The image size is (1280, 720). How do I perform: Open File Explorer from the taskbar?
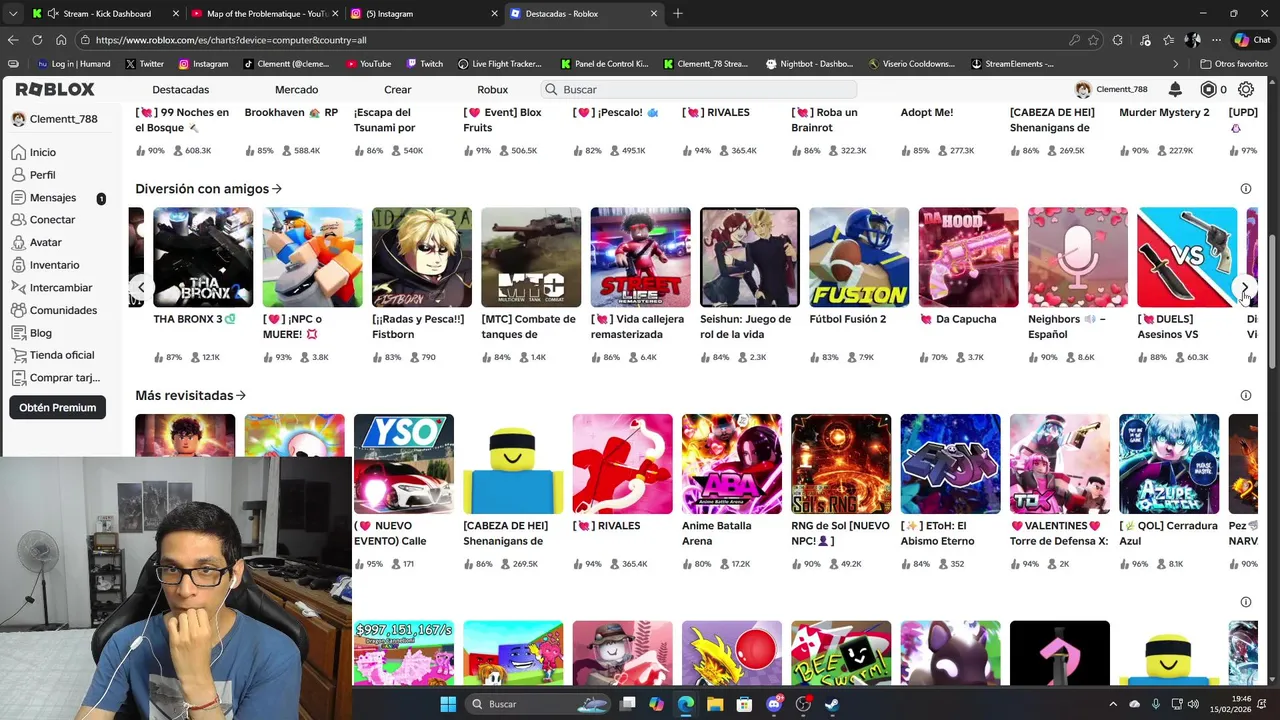pyautogui.click(x=715, y=704)
